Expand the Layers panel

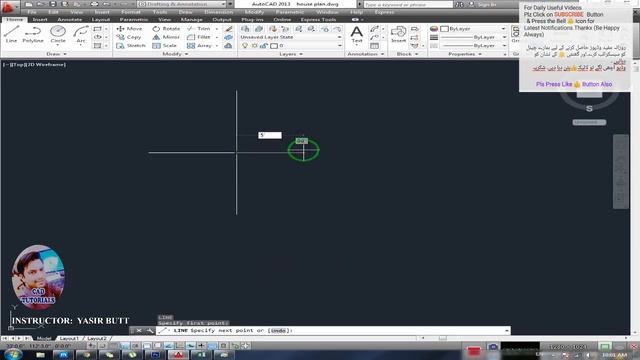pyautogui.click(x=291, y=54)
